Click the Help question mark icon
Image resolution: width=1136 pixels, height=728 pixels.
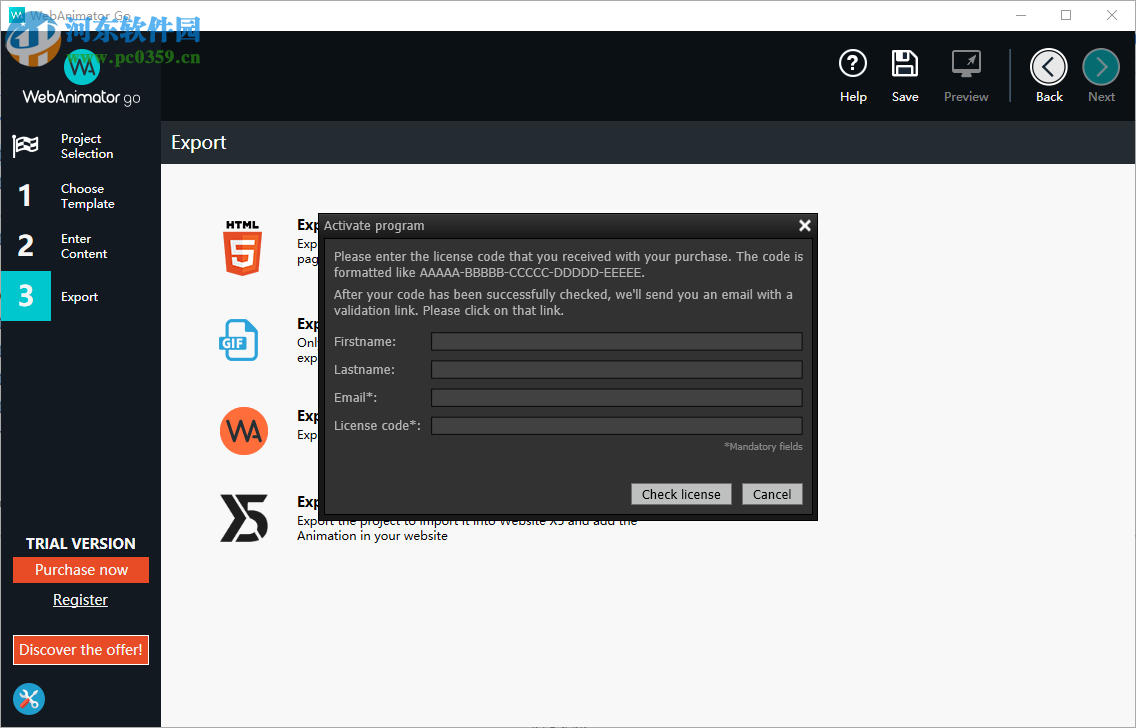pos(852,65)
